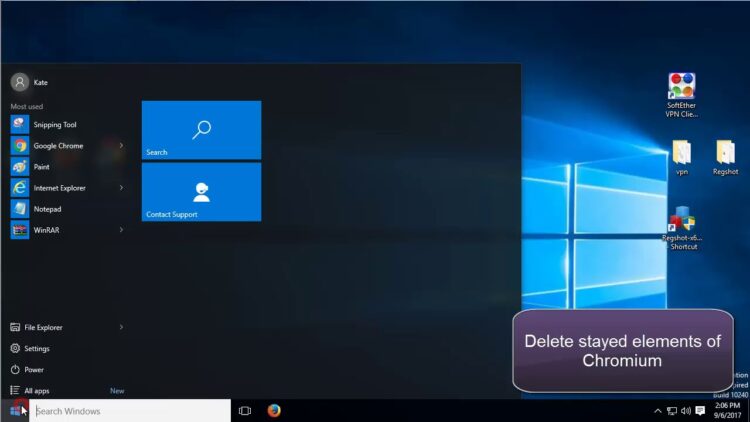The image size is (750, 422).
Task: Expand WinRAR jump list arrow
Action: (x=121, y=230)
